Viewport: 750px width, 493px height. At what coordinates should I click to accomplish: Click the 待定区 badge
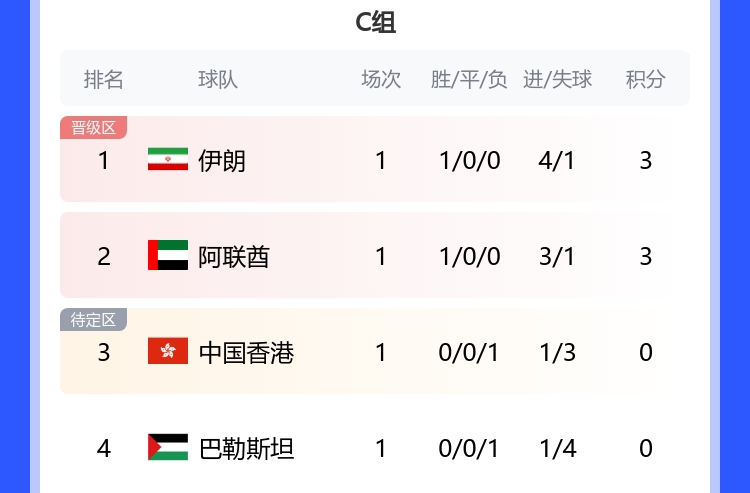coord(93,320)
